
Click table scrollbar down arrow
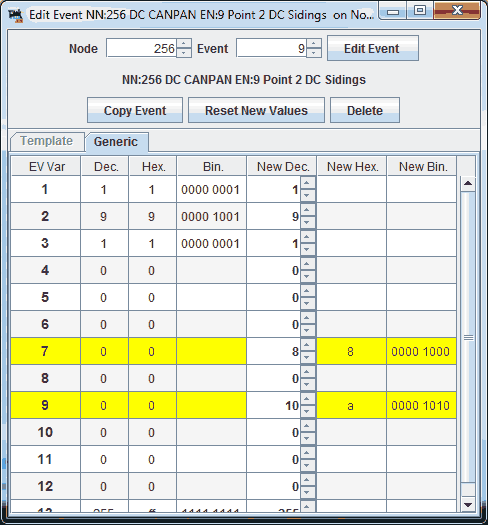(468, 504)
